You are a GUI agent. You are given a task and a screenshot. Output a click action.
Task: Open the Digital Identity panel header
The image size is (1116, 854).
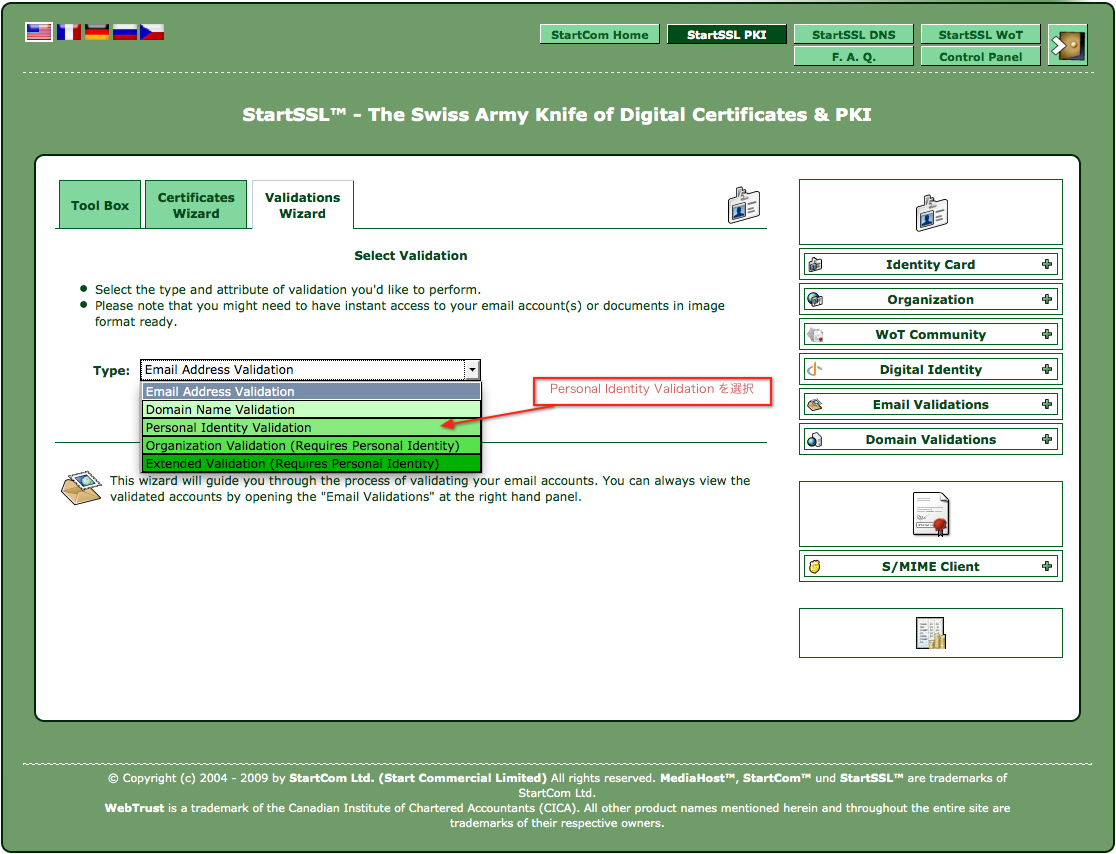coord(931,369)
